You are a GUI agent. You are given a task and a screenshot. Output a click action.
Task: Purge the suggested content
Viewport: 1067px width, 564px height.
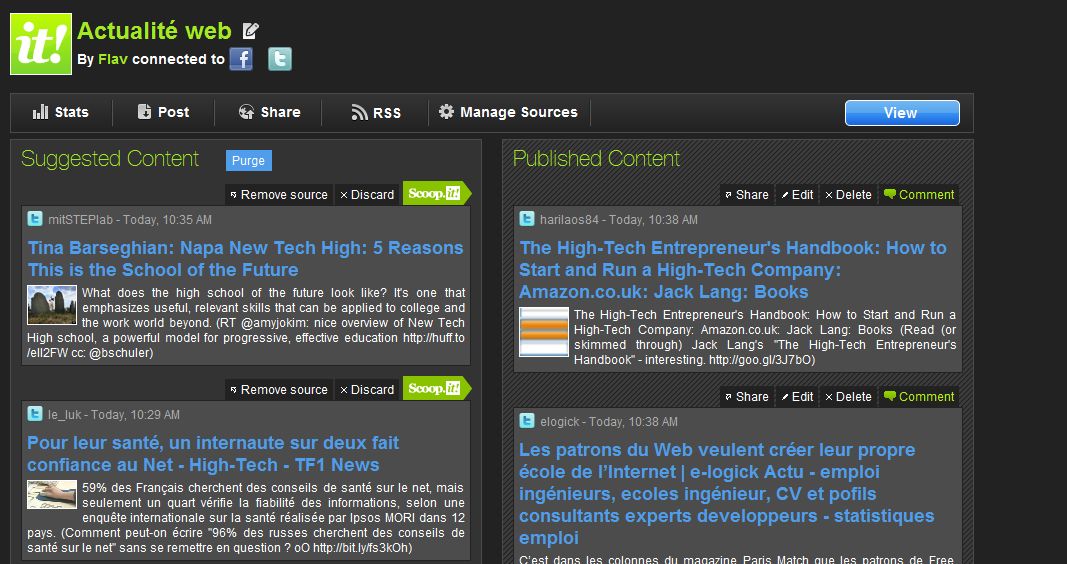(x=248, y=161)
